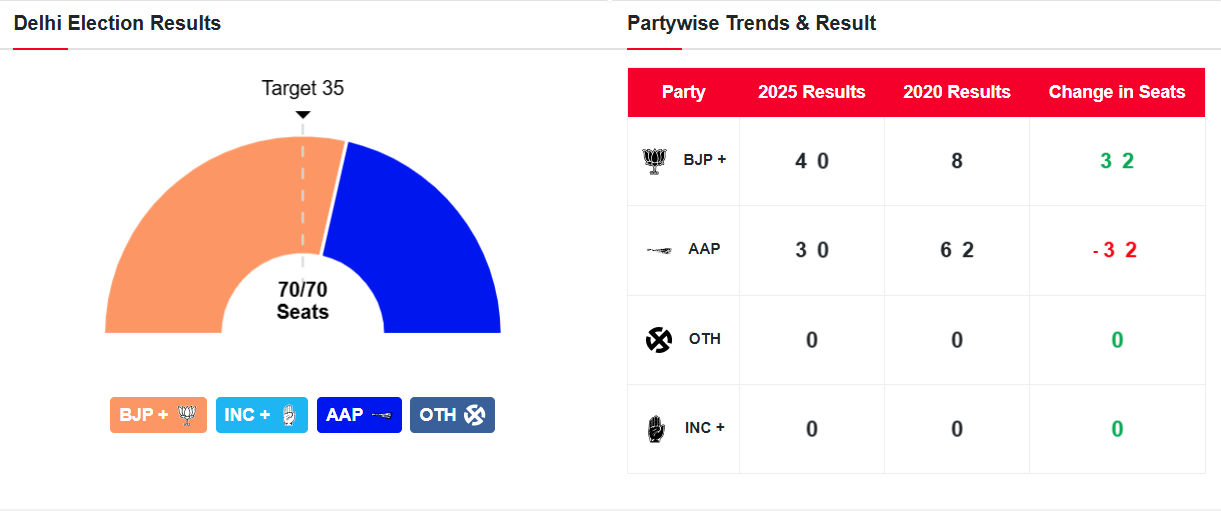Click the Target 35 label
This screenshot has height=511, width=1221.
tap(303, 88)
